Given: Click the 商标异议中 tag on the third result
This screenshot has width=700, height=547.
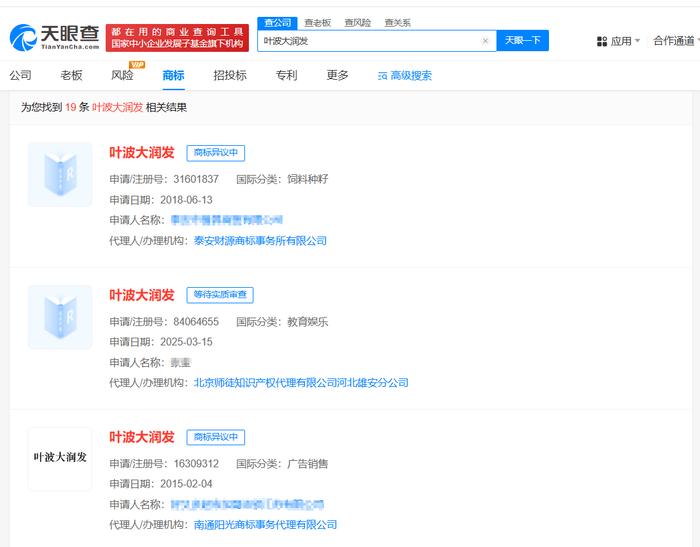Looking at the screenshot, I should tap(216, 437).
